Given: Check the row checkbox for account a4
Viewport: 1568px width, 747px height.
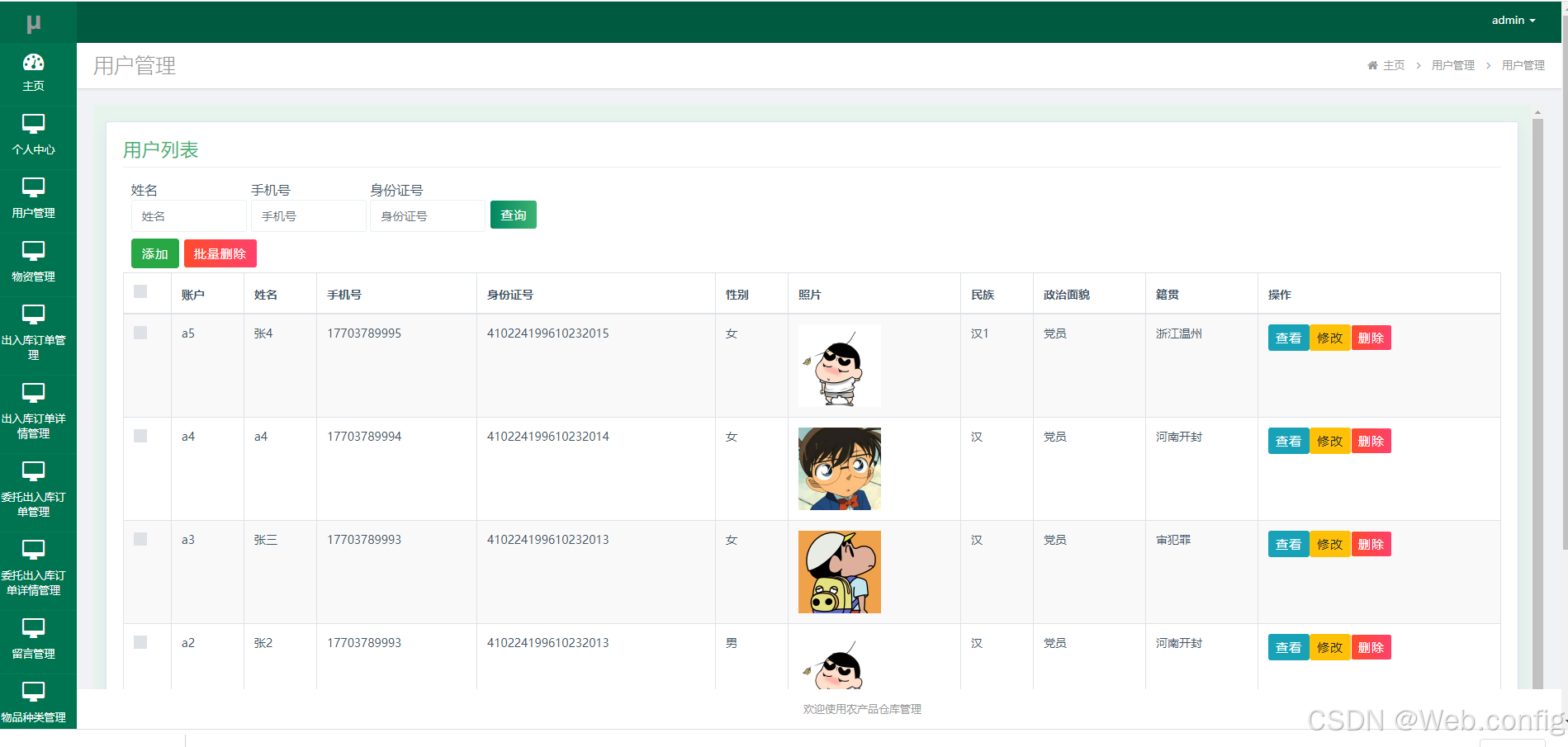Looking at the screenshot, I should coord(140,436).
